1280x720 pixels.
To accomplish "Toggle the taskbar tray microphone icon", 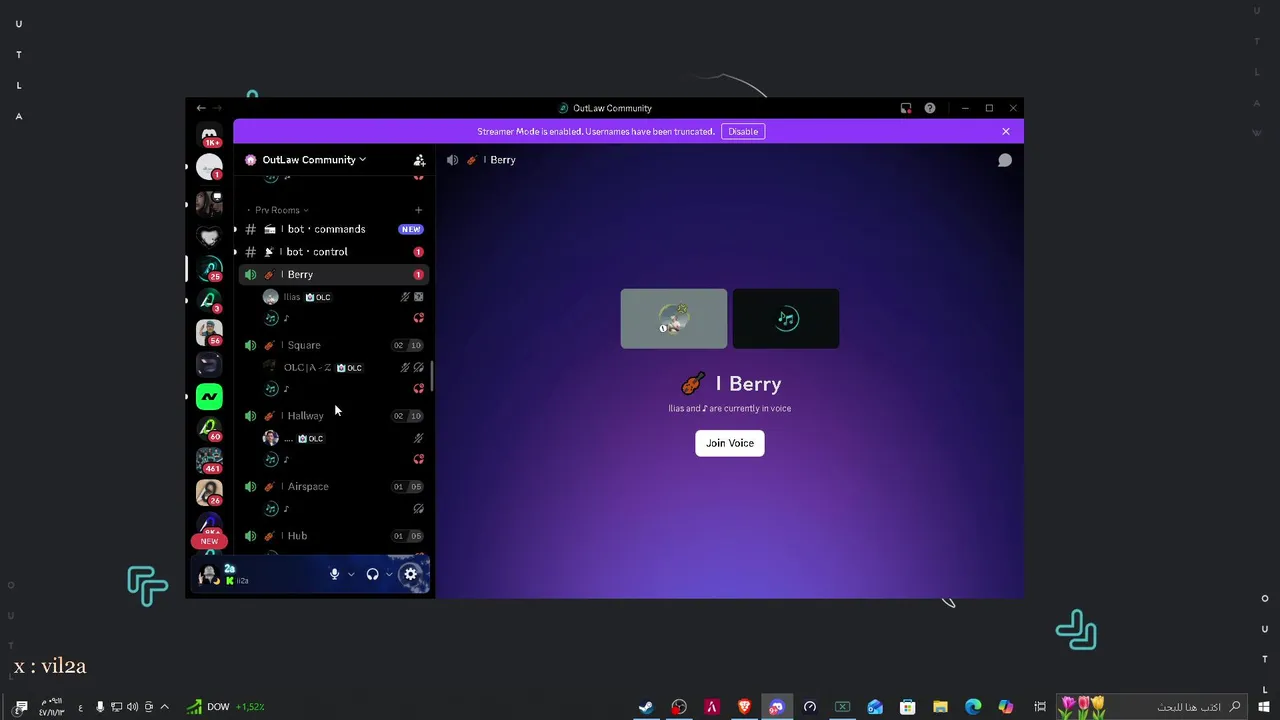I will point(100,707).
